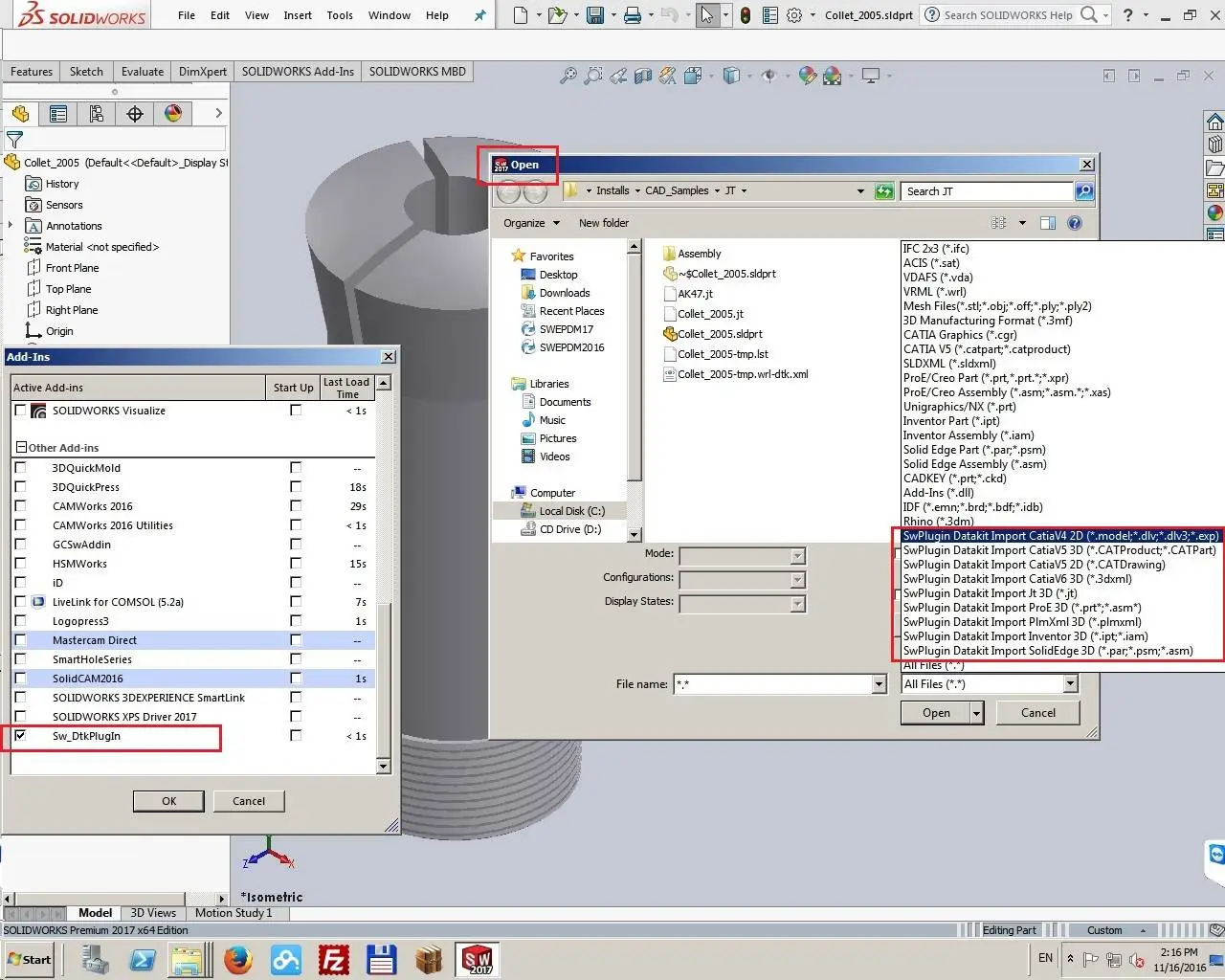Enable the HSMWorks add-in checkbox
The height and width of the screenshot is (980, 1225).
20,564
